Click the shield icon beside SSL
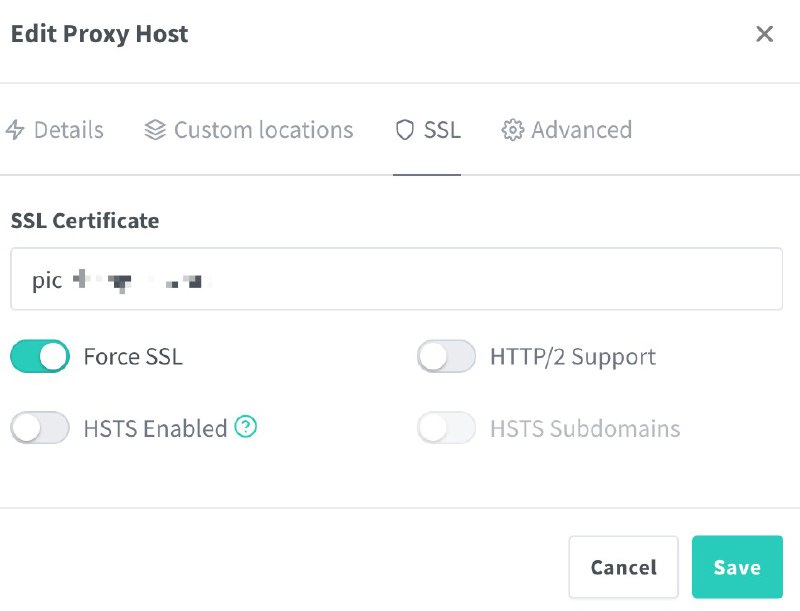Image resolution: width=800 pixels, height=611 pixels. coord(405,130)
